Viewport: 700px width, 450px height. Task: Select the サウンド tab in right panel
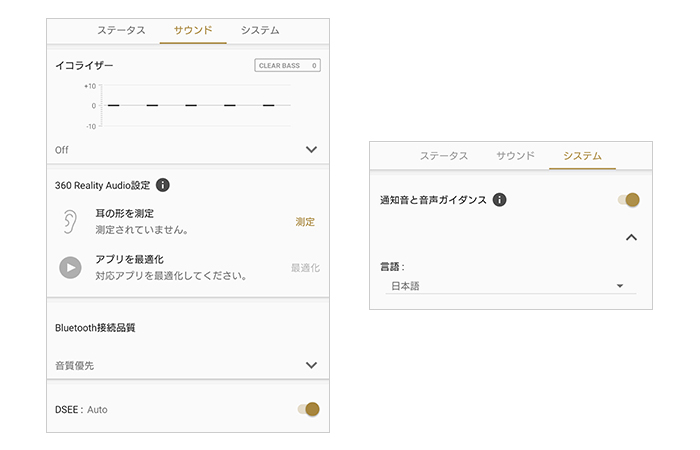(x=516, y=156)
